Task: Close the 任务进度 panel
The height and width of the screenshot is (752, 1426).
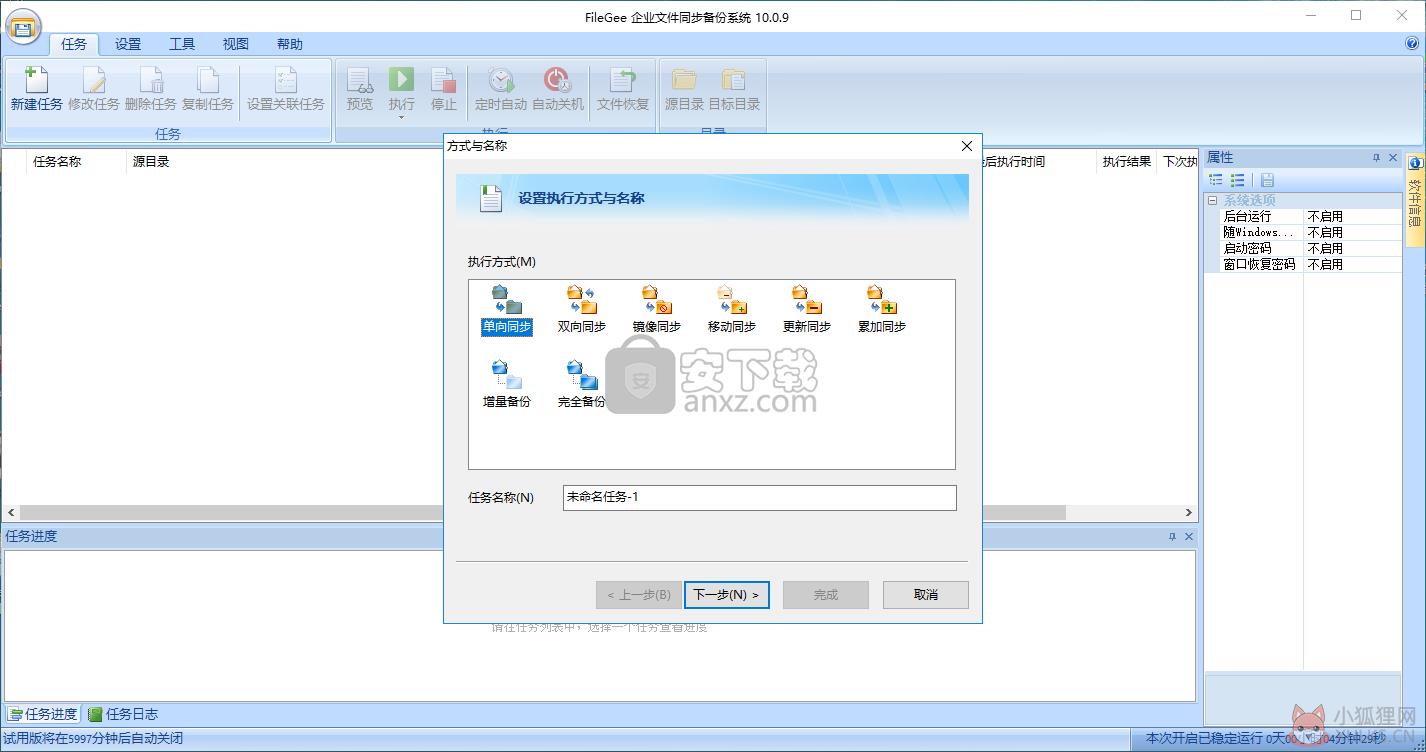Action: click(x=1189, y=536)
